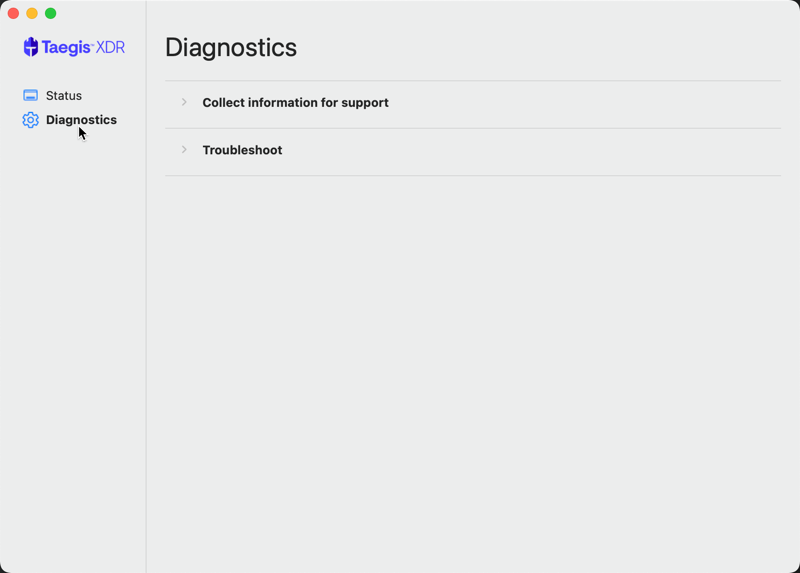Click the large Diagnostics page heading
Screen dimensions: 800x573
point(231,47)
